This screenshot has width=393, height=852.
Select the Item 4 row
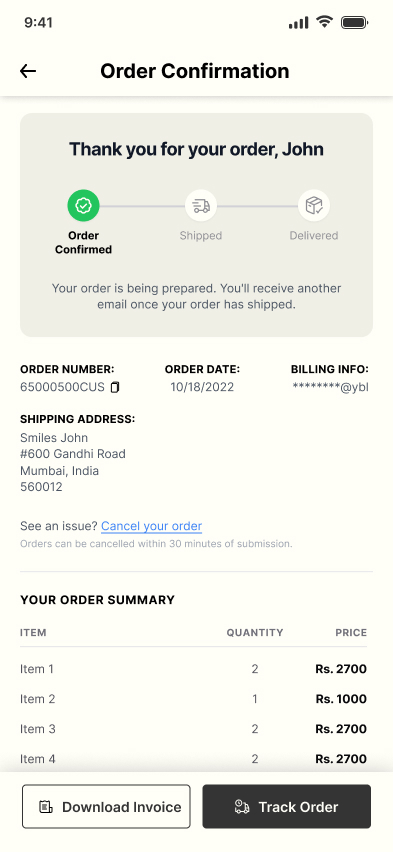(194, 759)
